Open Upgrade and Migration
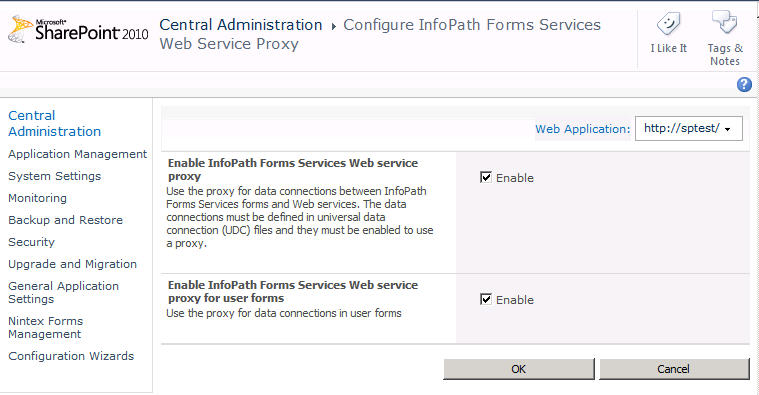This screenshot has height=395, width=759. click(73, 264)
